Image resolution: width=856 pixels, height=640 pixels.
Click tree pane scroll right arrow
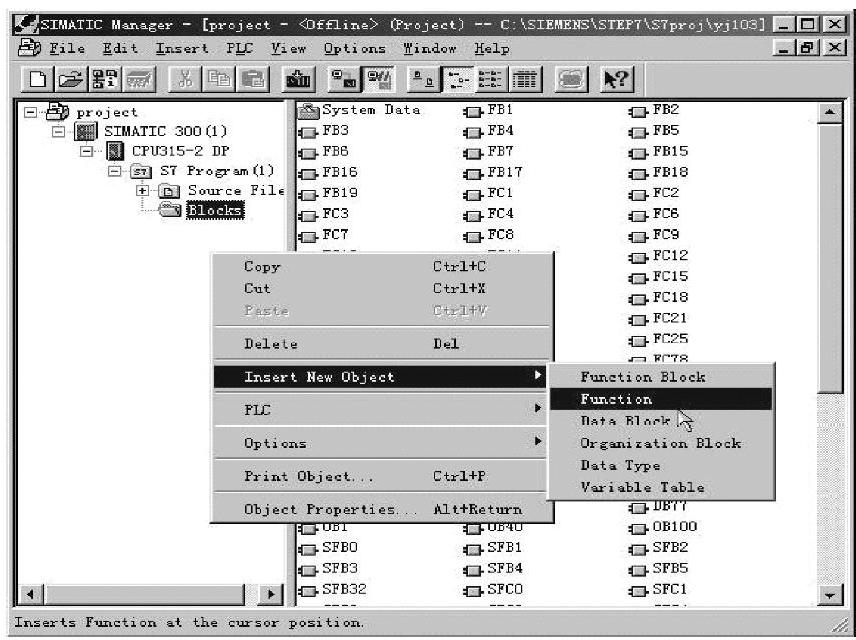[271, 594]
